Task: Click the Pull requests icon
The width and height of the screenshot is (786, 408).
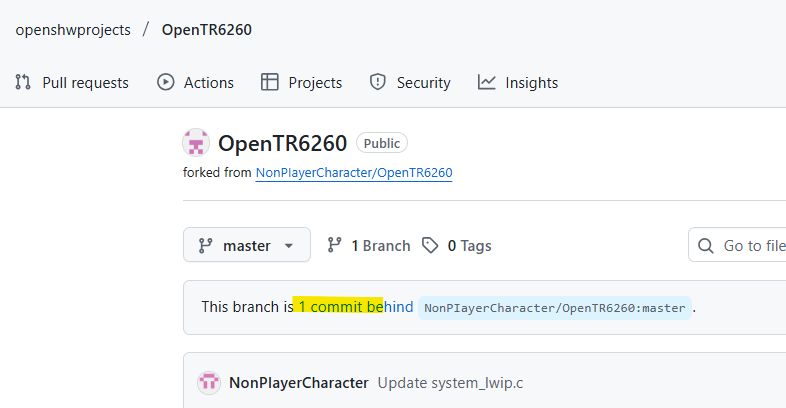Action: (23, 82)
